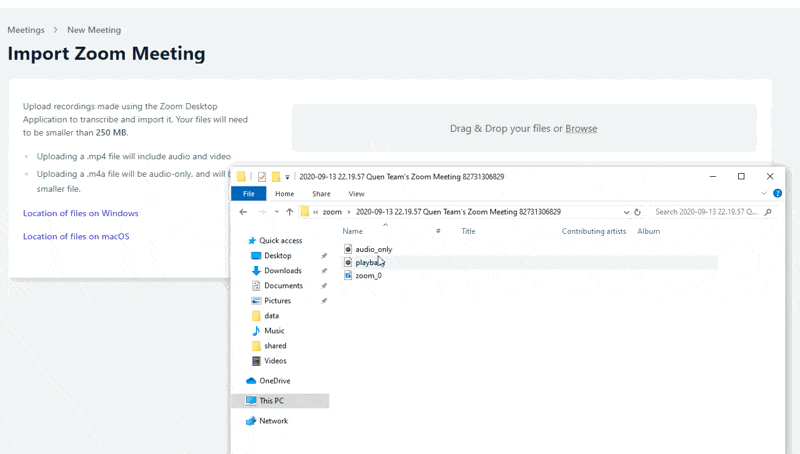Sort by Contributing artists column

coord(594,231)
